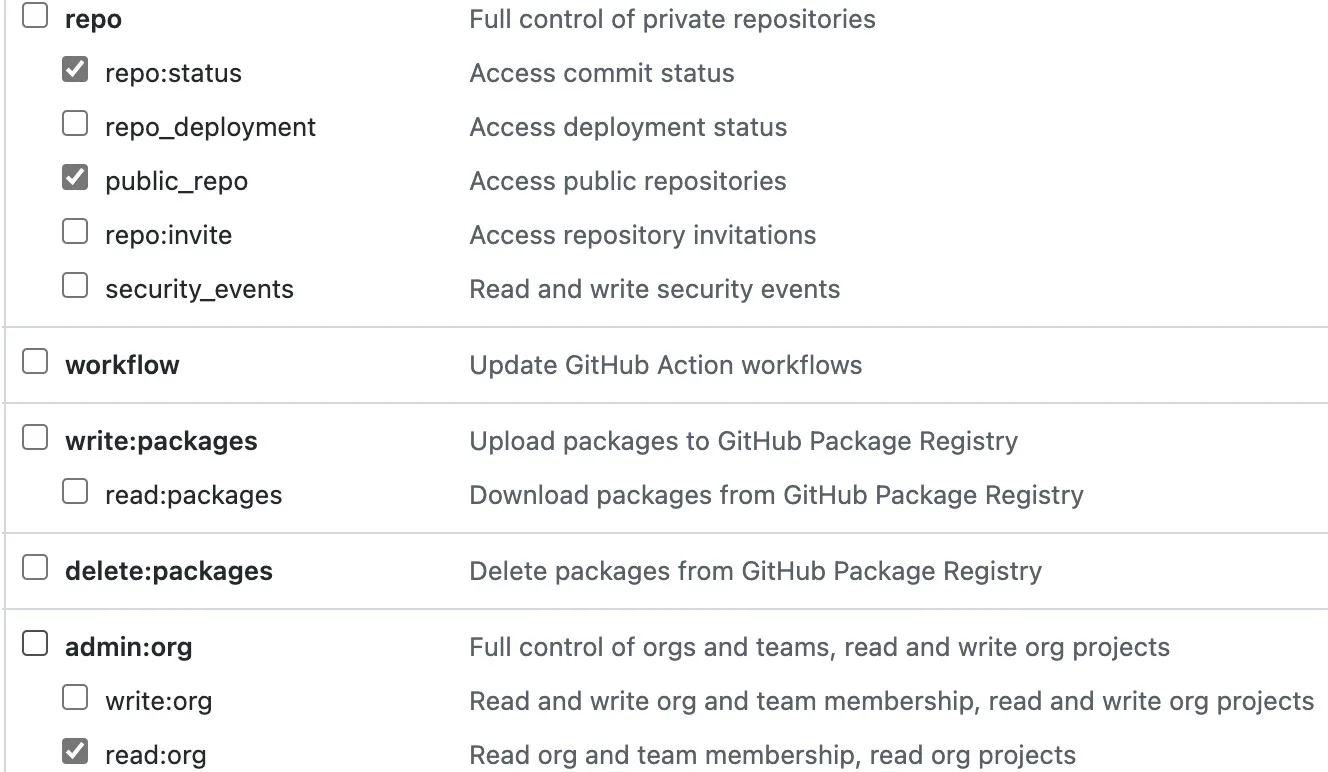This screenshot has height=772, width=1328.
Task: Click the bold 'admin:org' label text
Action: pos(128,647)
